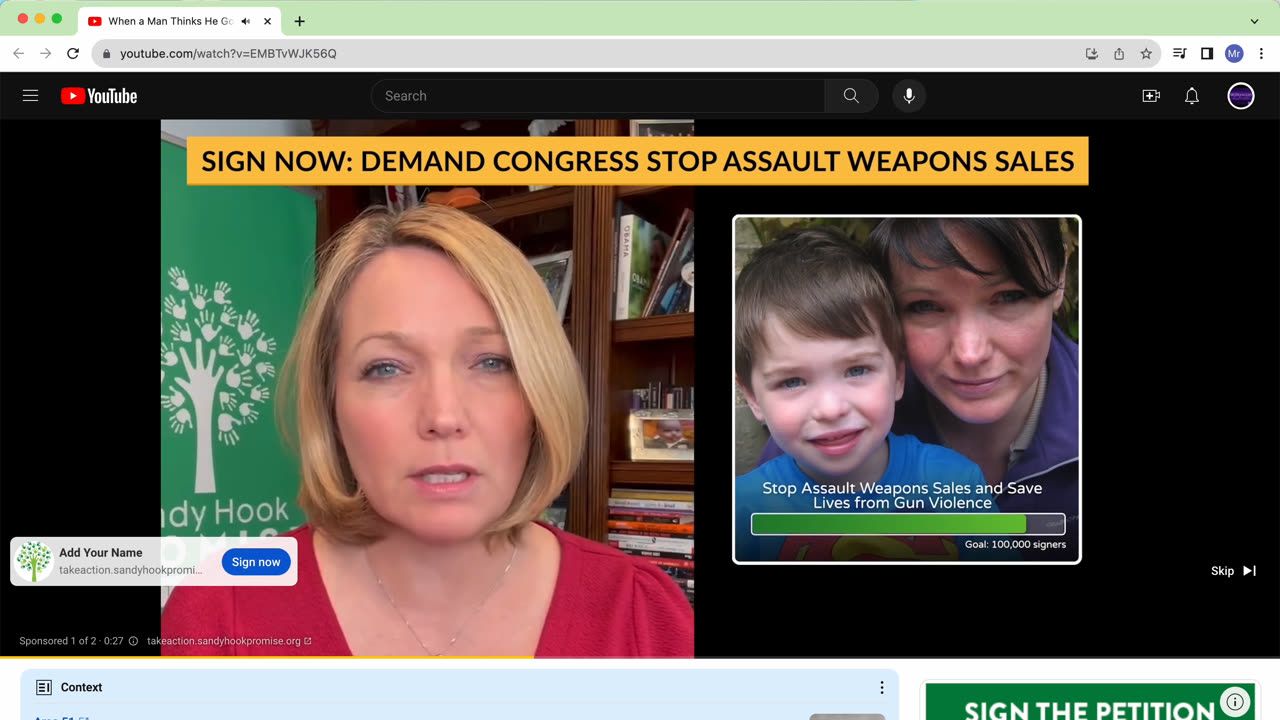The width and height of the screenshot is (1280, 720).
Task: Click the SIGN THE PETITION banner
Action: 1091,702
